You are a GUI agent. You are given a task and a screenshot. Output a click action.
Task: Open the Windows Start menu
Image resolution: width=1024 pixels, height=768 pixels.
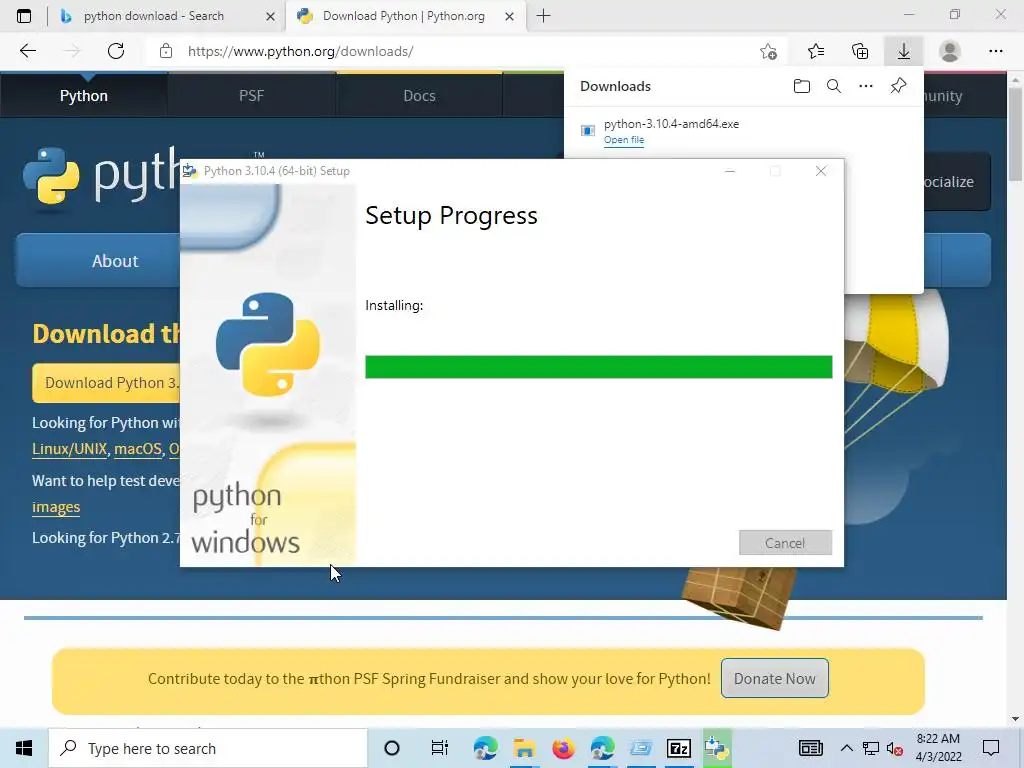[x=24, y=748]
